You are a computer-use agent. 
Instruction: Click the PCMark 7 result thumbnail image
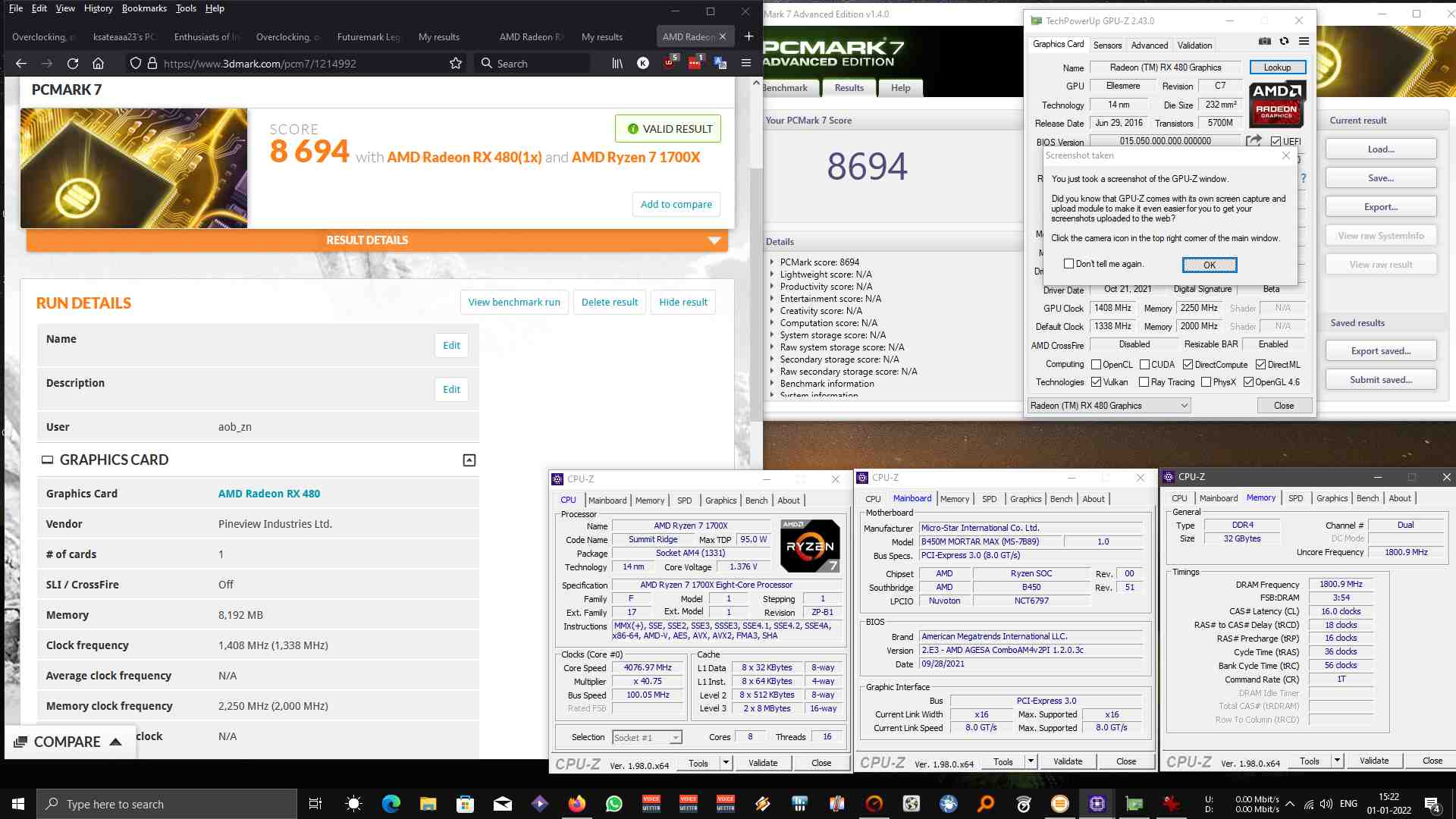tap(133, 168)
